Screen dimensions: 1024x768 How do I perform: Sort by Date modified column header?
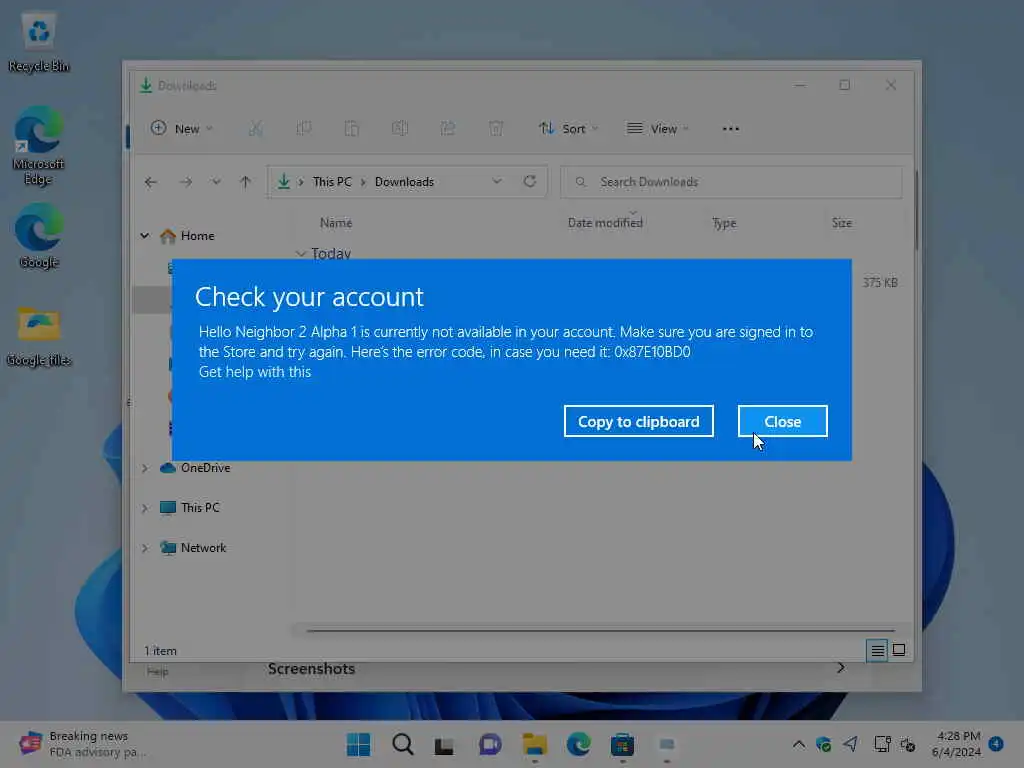[x=605, y=223]
